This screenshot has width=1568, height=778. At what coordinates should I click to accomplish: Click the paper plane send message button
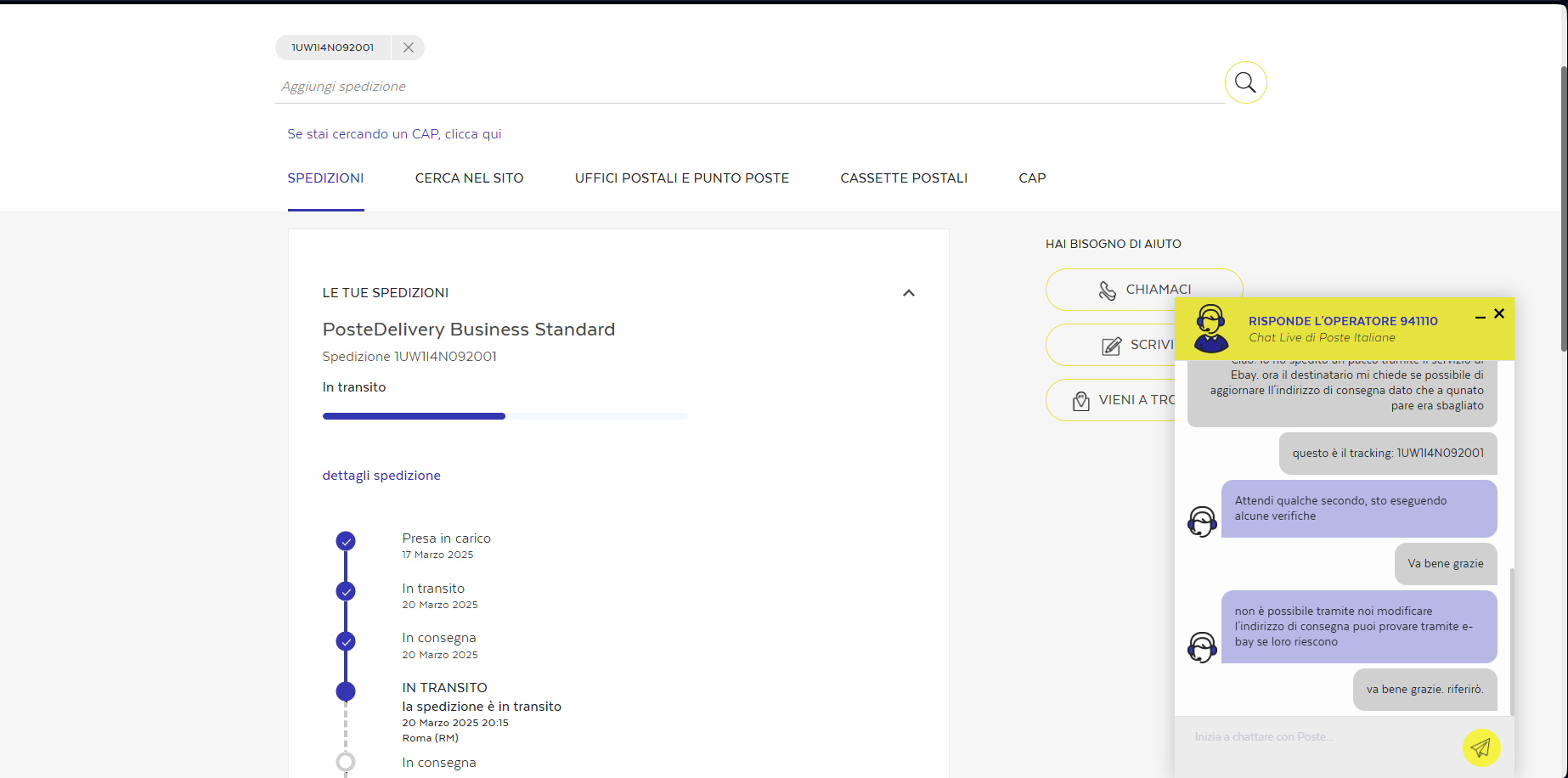pyautogui.click(x=1481, y=747)
